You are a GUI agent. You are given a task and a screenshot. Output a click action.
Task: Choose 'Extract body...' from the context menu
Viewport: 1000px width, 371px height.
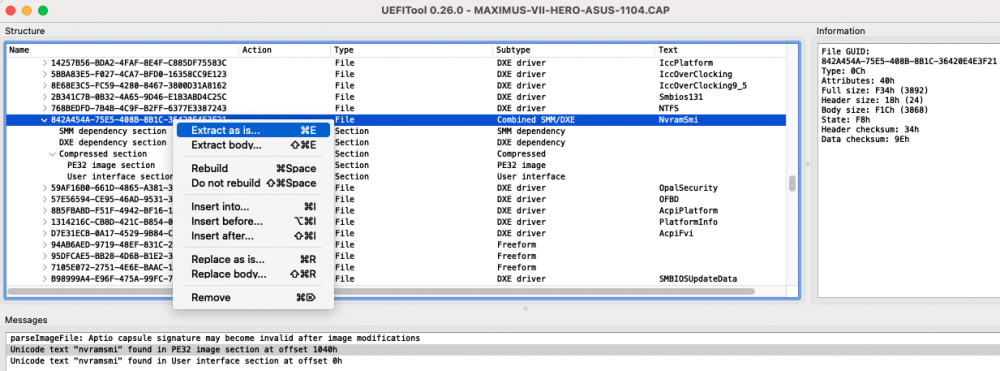(253, 145)
